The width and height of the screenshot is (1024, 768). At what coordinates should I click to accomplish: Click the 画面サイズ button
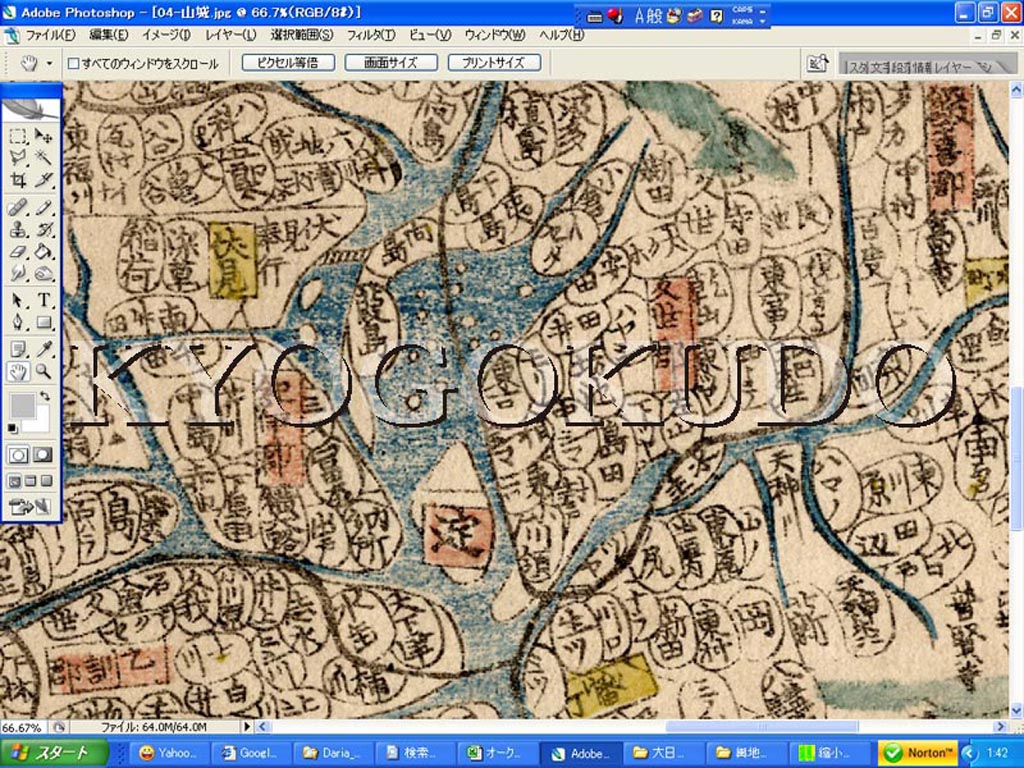click(391, 63)
